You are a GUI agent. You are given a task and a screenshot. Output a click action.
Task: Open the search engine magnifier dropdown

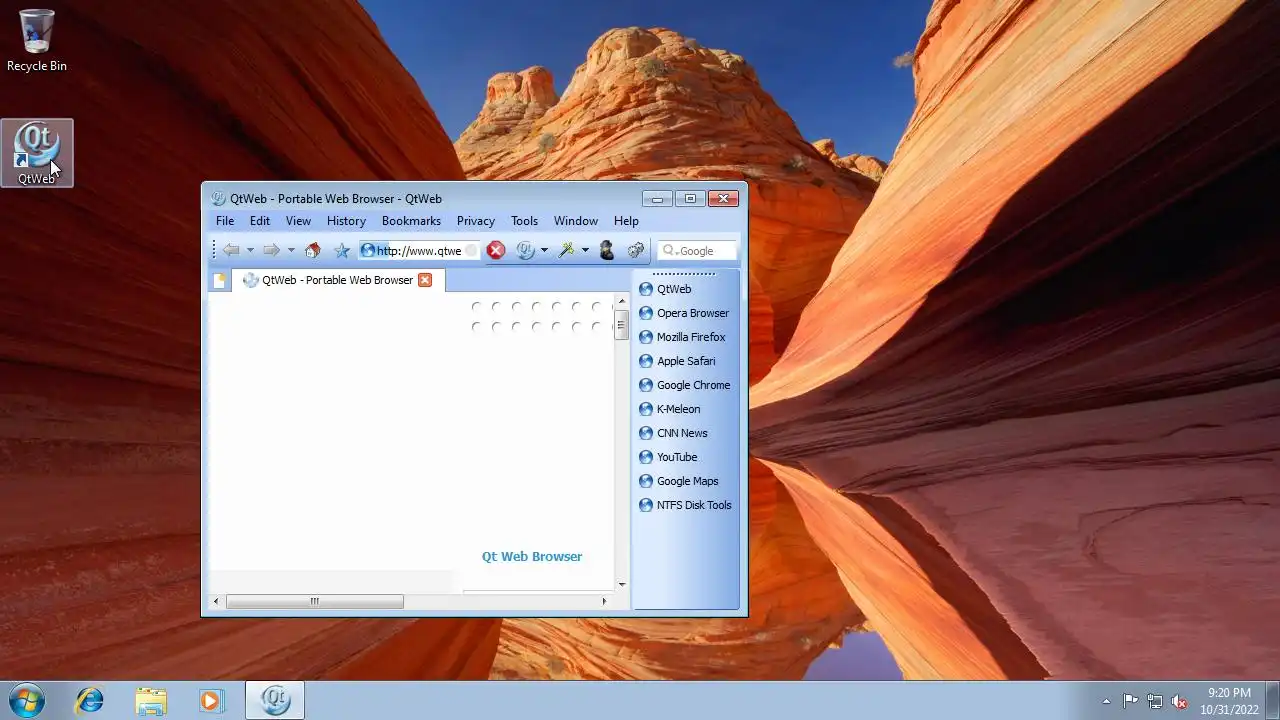[x=669, y=251]
